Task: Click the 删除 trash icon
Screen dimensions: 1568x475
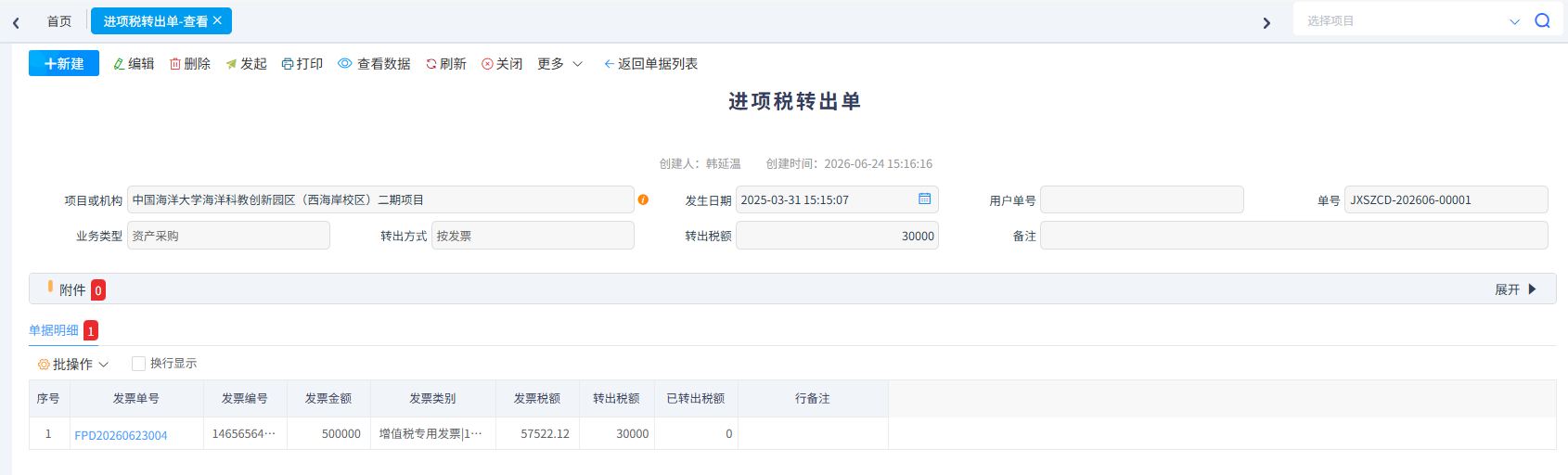Action: [175, 64]
